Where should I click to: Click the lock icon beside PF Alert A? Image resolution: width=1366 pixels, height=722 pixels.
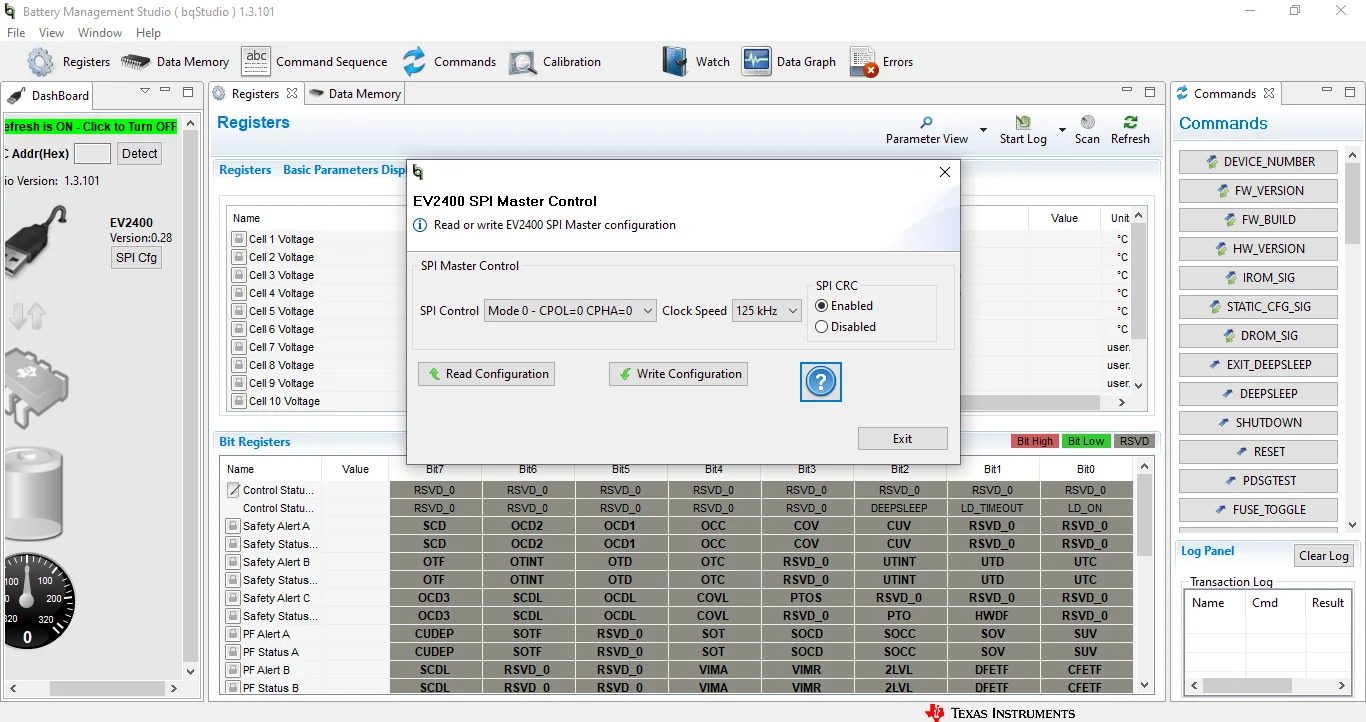(x=233, y=634)
